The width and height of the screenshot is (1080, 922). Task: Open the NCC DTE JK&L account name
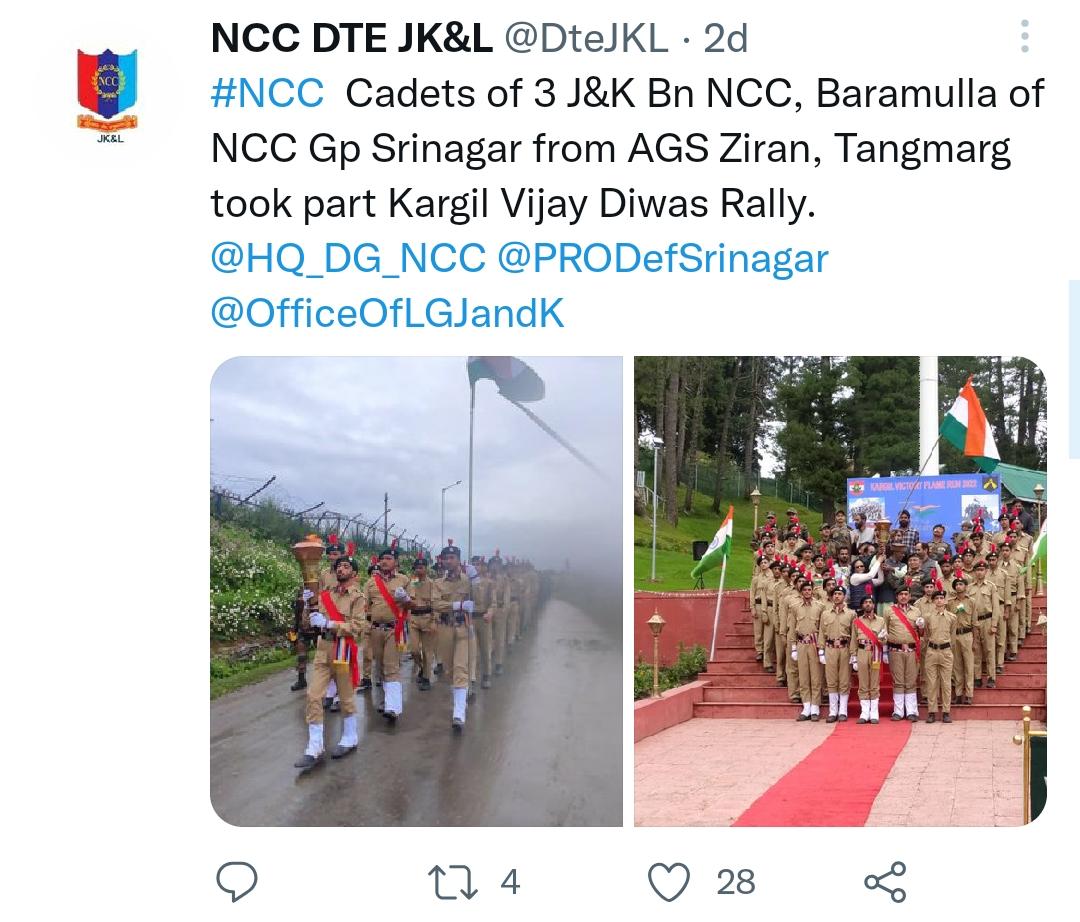click(x=351, y=38)
